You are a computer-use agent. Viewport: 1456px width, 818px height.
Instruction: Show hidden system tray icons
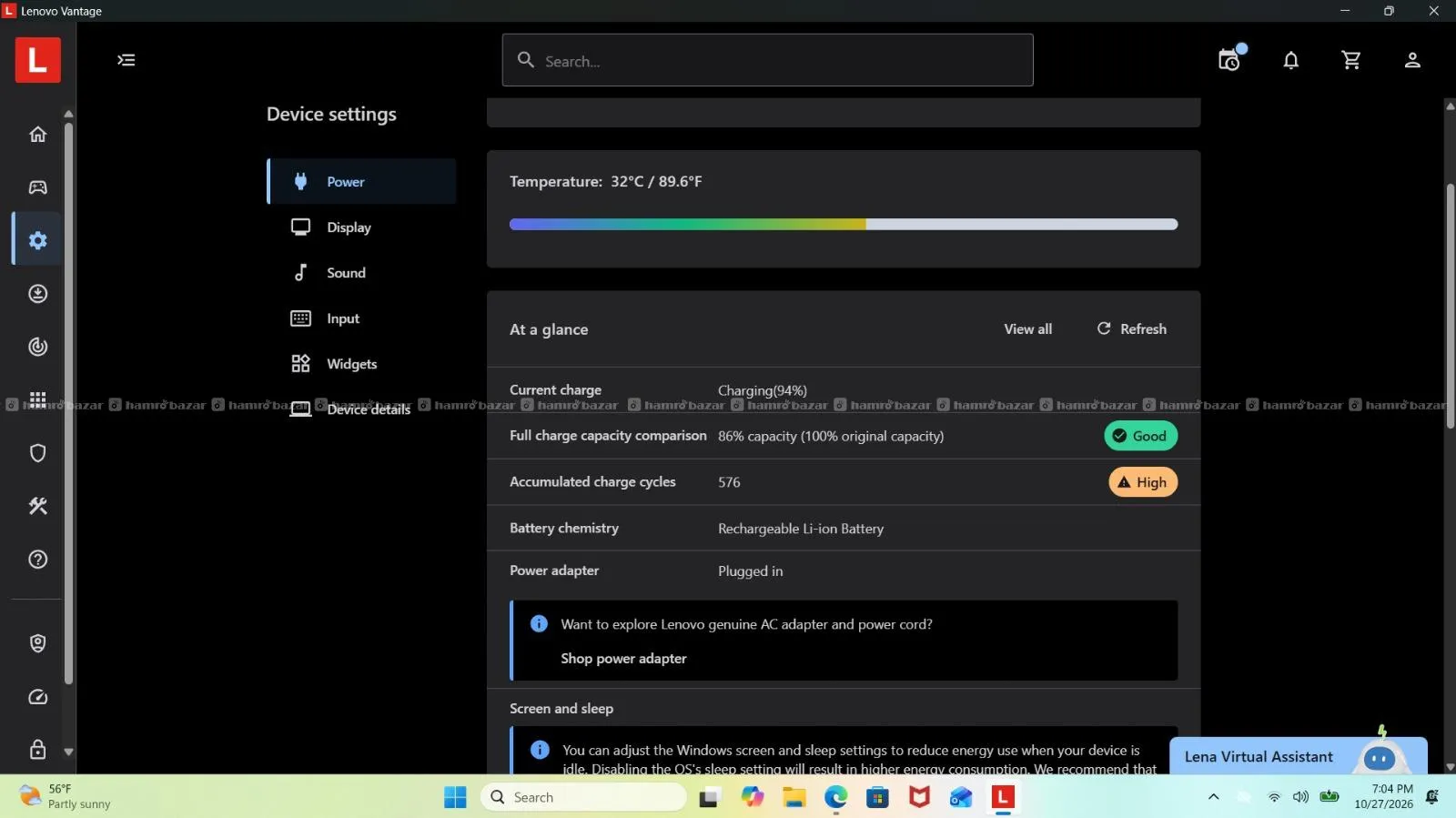pyautogui.click(x=1213, y=797)
